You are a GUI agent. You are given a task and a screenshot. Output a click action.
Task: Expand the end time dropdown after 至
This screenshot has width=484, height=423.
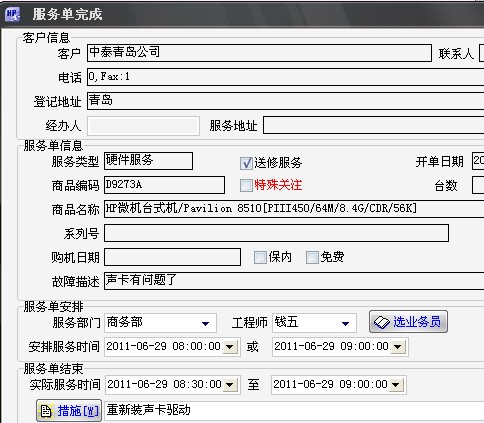pyautogui.click(x=396, y=385)
